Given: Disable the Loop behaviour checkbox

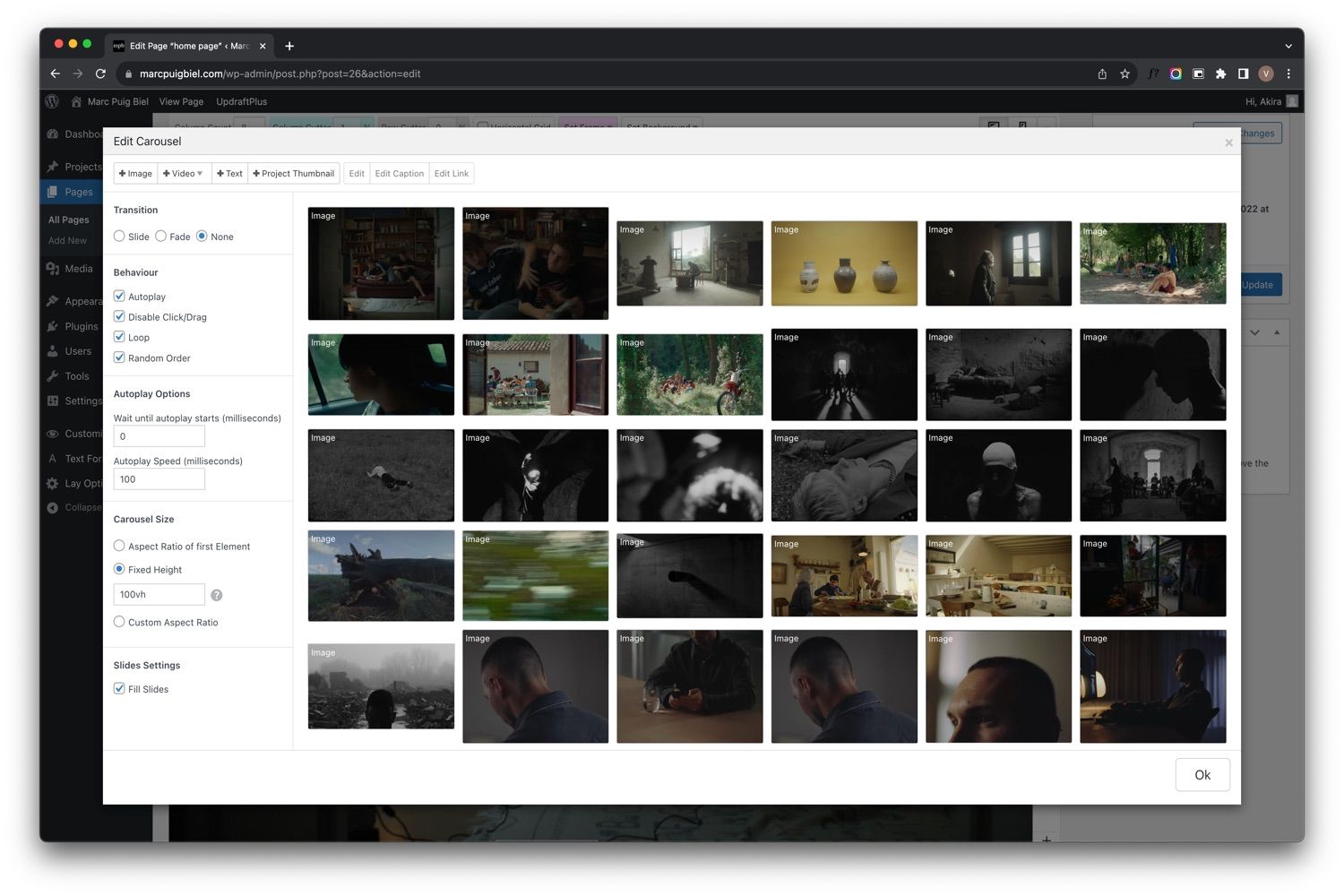Looking at the screenshot, I should (x=119, y=336).
